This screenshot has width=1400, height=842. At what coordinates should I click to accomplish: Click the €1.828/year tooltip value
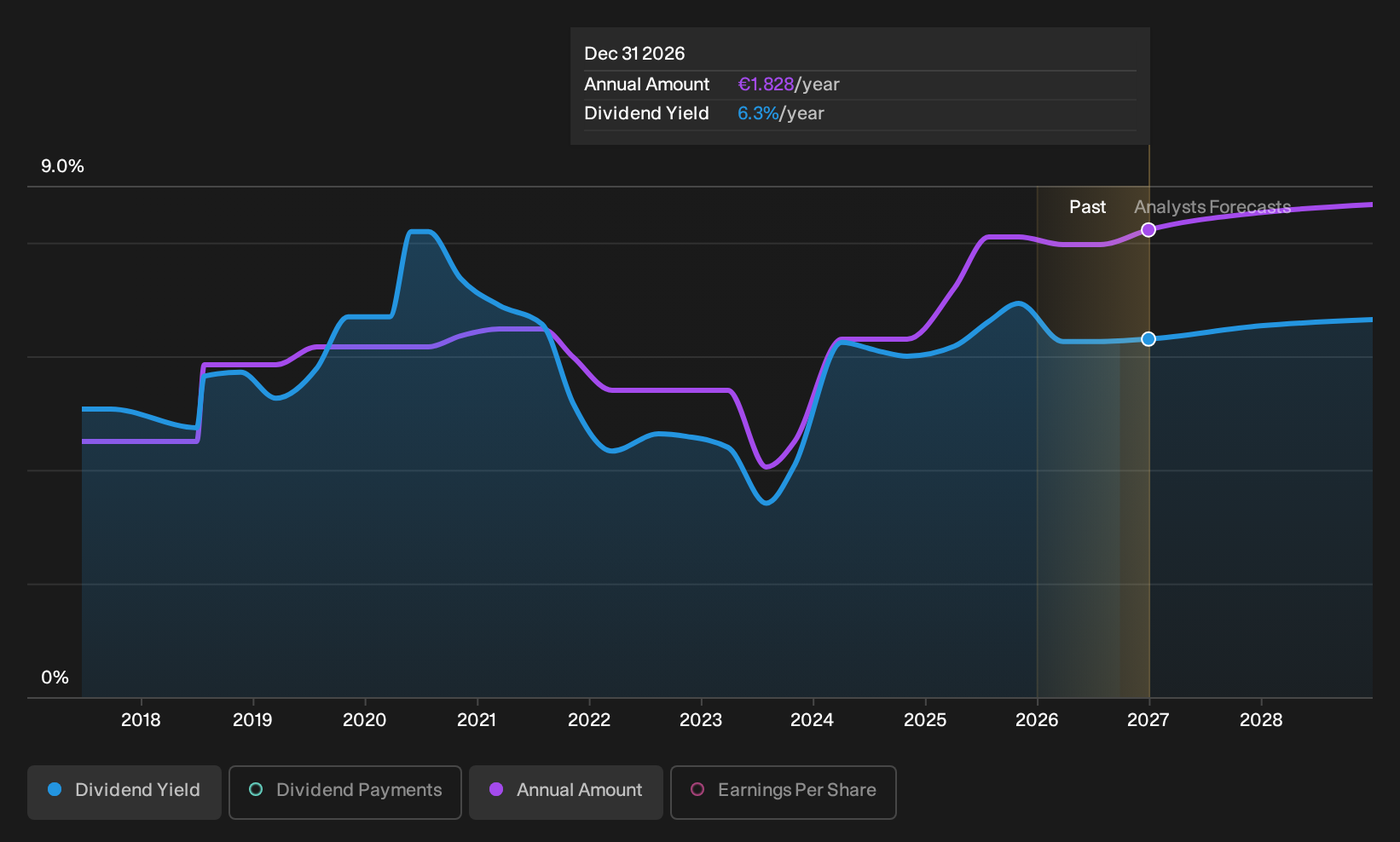pyautogui.click(x=789, y=84)
